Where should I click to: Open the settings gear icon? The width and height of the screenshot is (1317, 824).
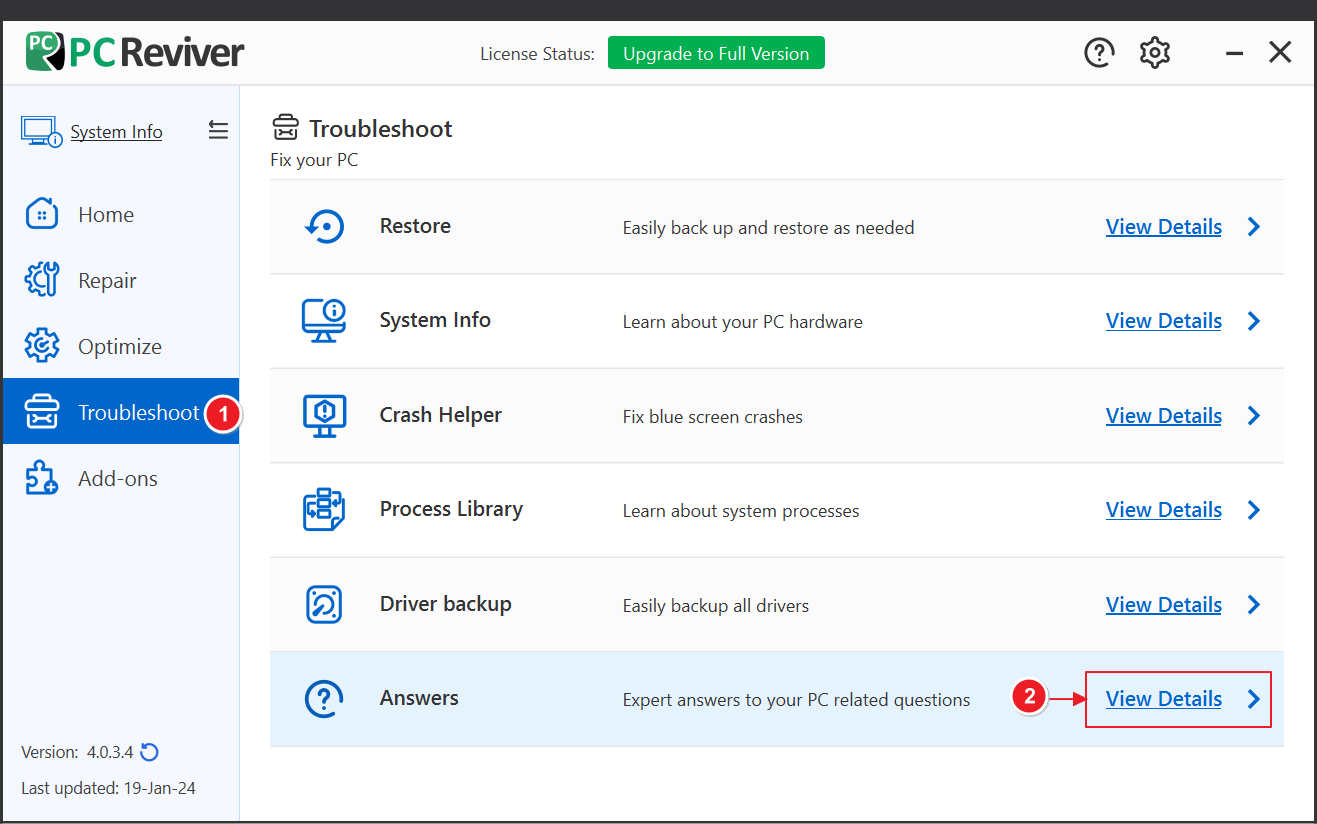pyautogui.click(x=1155, y=53)
